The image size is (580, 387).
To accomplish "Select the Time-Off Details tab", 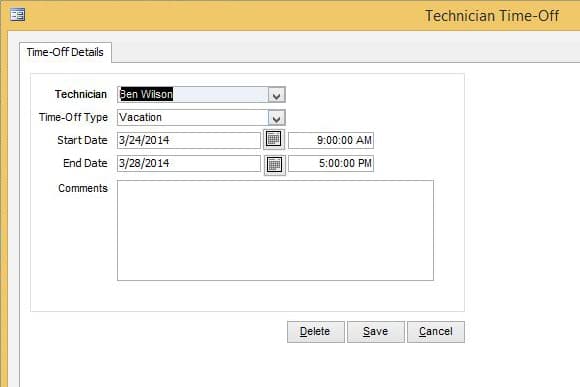I will tap(65, 52).
